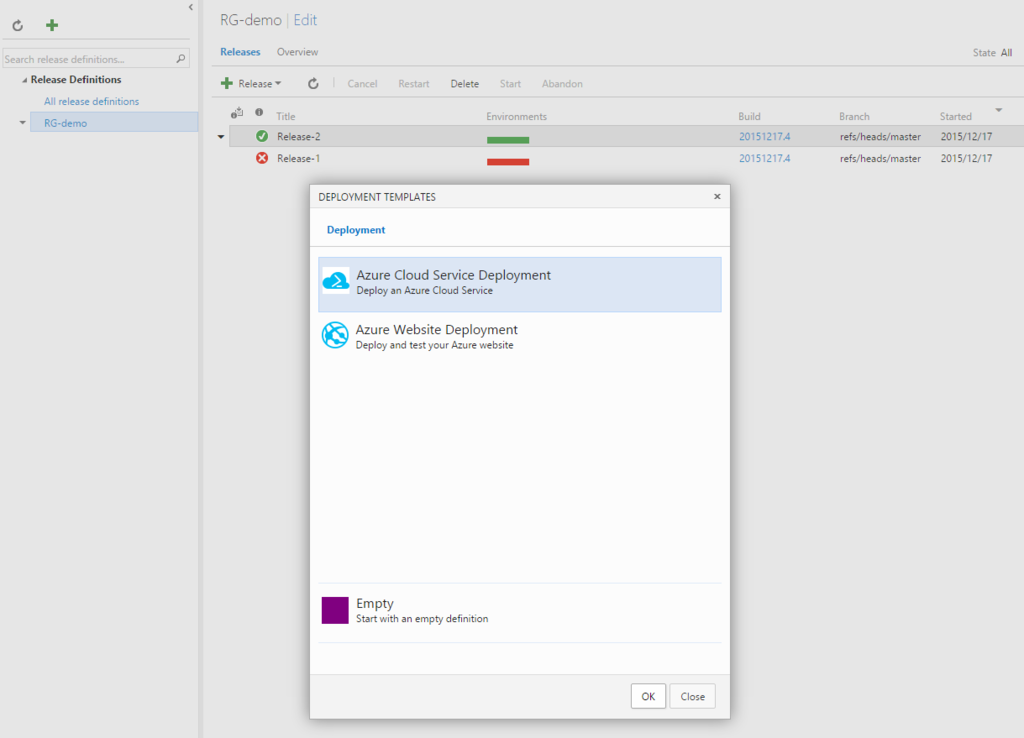This screenshot has height=738, width=1024.
Task: Switch to the Releases tab
Action: [x=240, y=52]
